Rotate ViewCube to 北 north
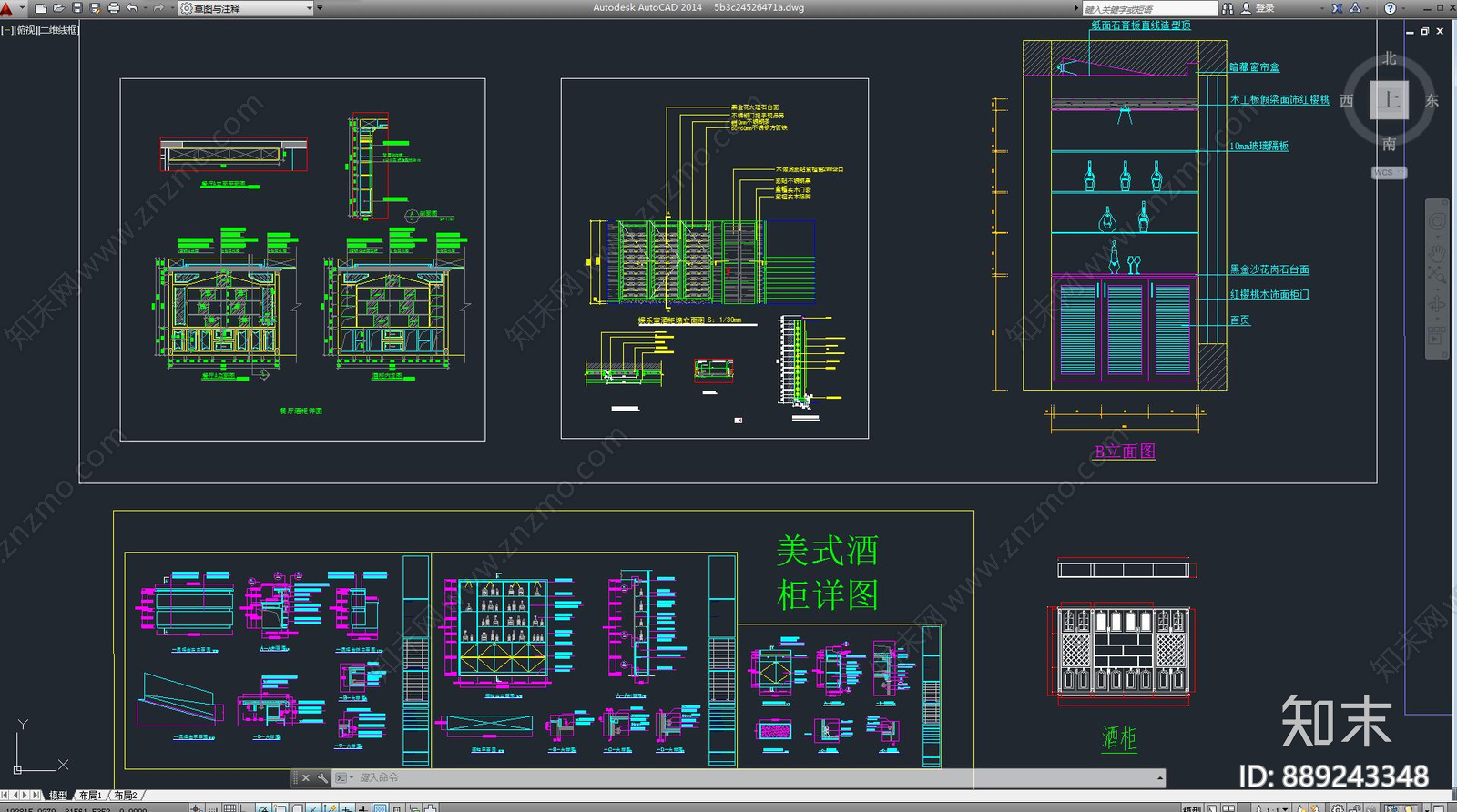 click(1389, 58)
